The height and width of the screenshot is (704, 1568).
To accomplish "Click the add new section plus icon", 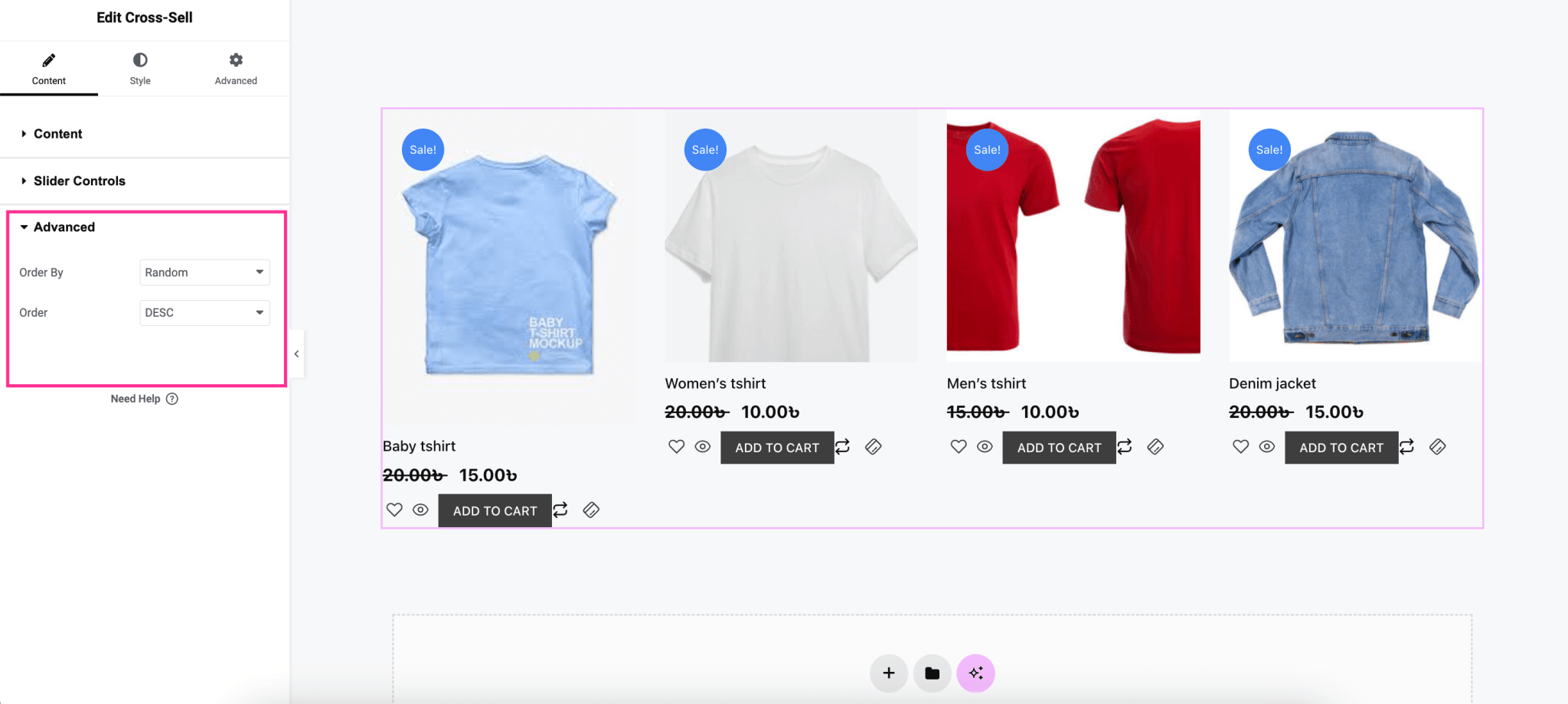I will coord(888,673).
